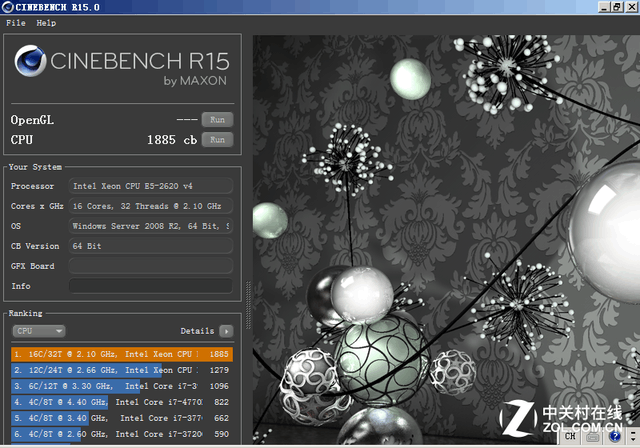Click the Processor name field

pyautogui.click(x=150, y=186)
